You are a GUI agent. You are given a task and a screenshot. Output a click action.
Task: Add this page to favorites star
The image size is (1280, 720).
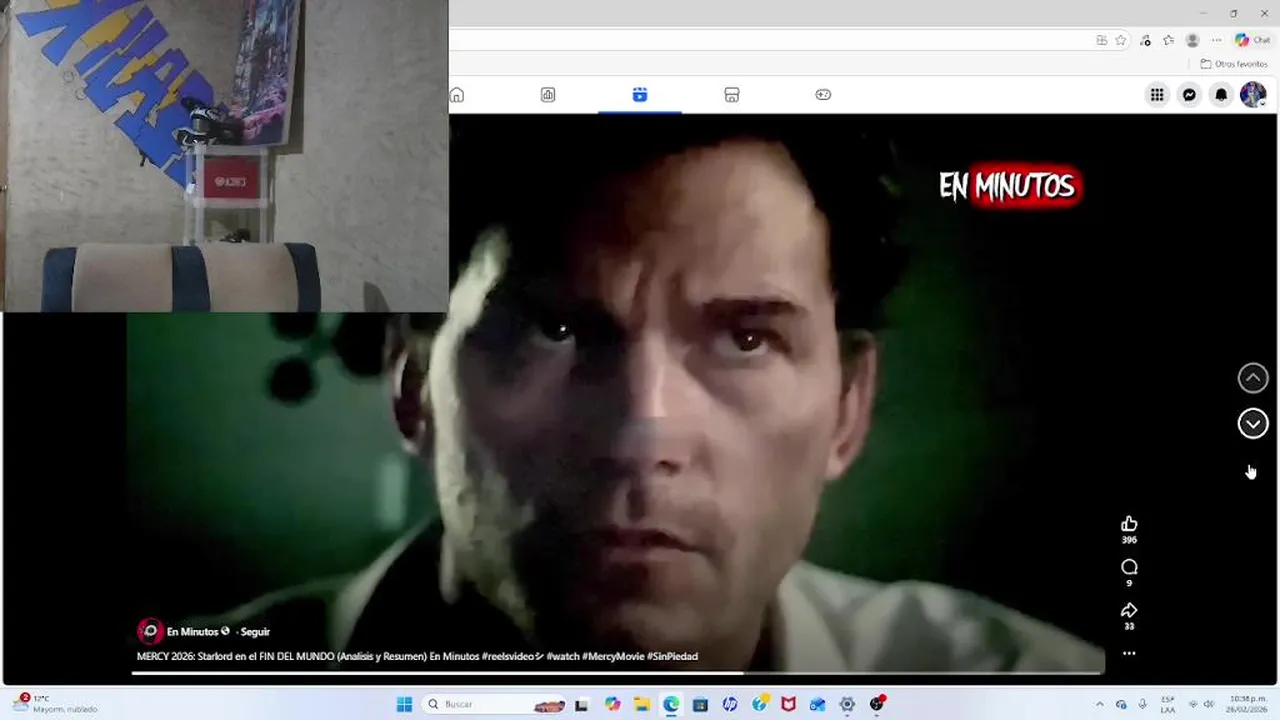coord(1121,41)
